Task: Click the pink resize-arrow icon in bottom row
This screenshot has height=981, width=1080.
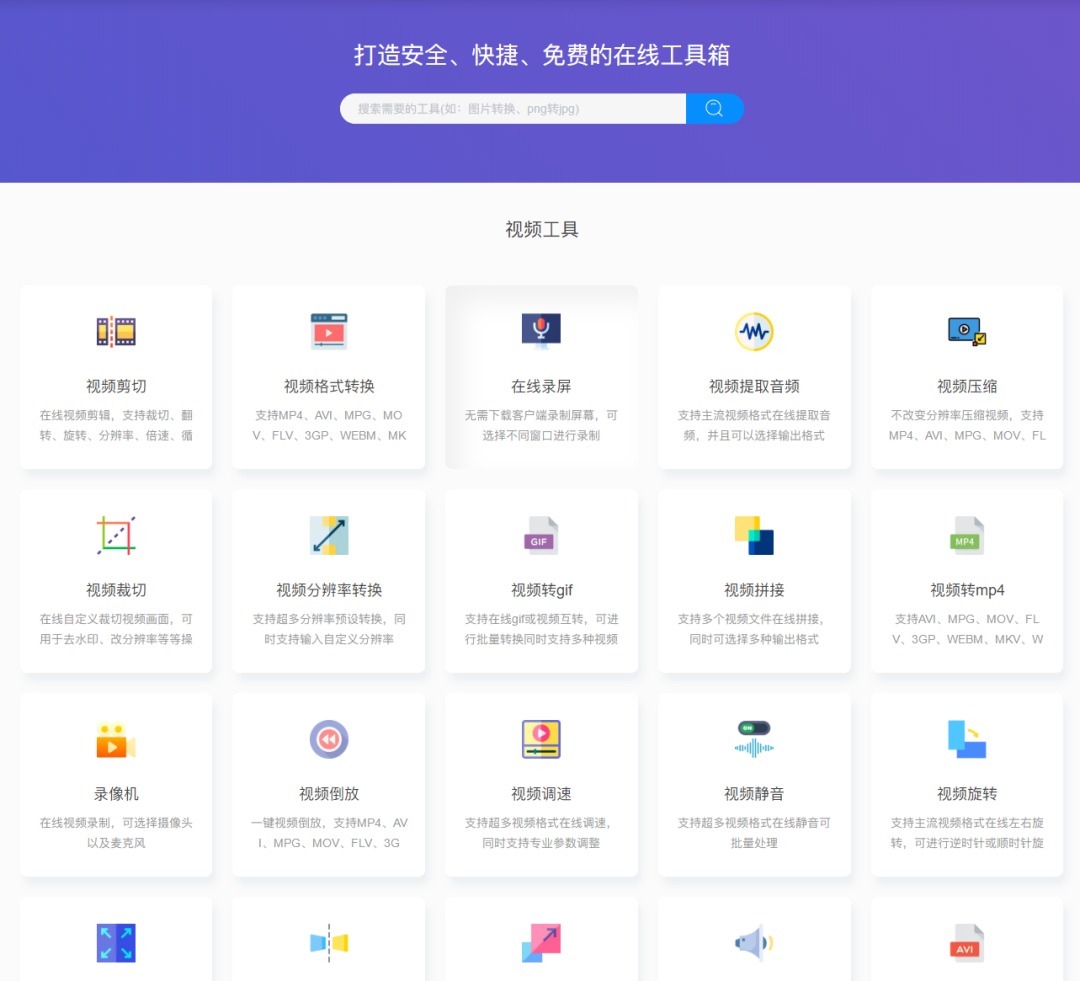Action: pyautogui.click(x=541, y=943)
